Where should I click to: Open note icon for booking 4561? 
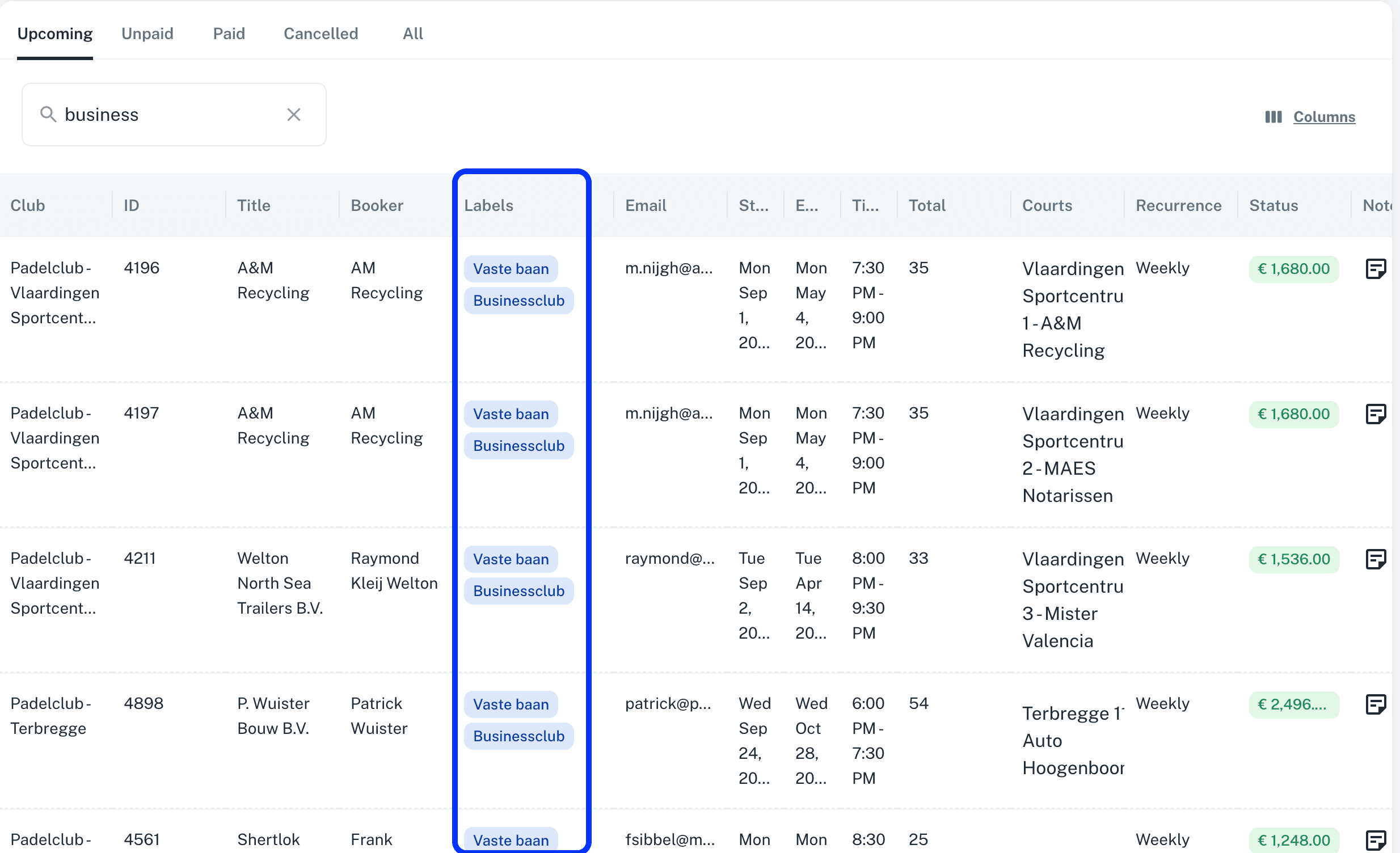click(1375, 840)
